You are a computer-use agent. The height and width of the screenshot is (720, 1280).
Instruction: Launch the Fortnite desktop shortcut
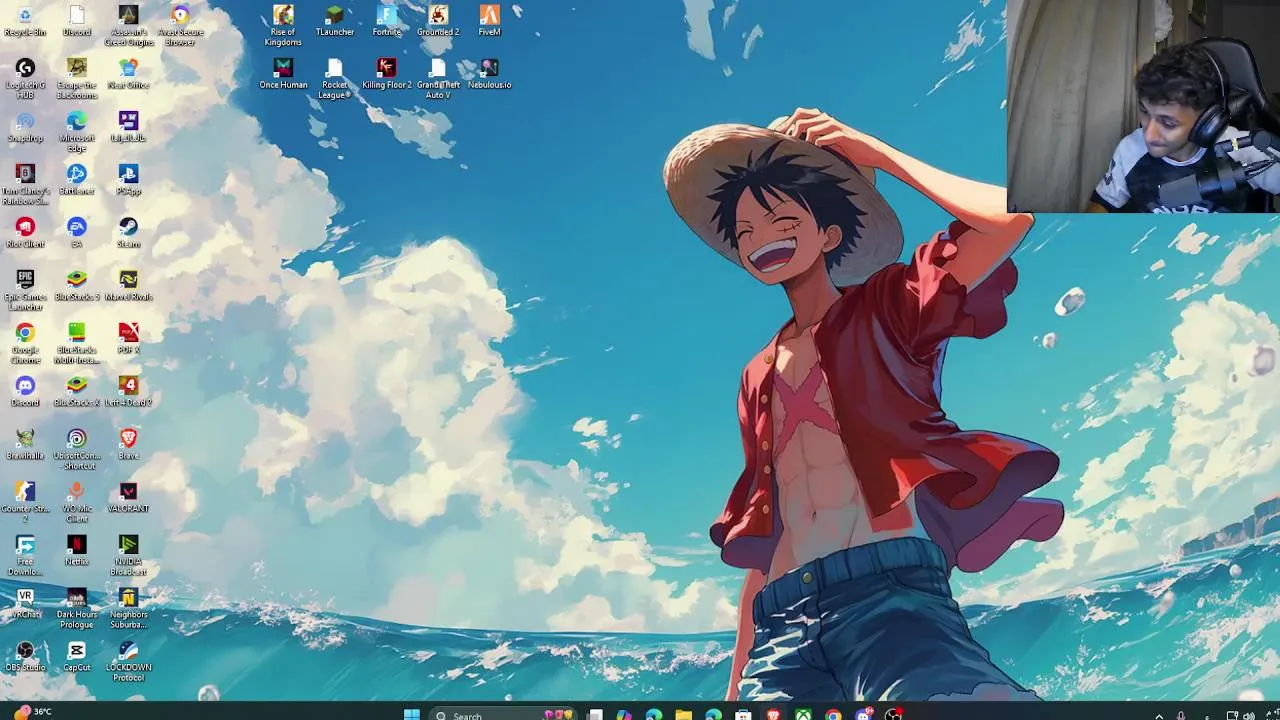click(387, 21)
